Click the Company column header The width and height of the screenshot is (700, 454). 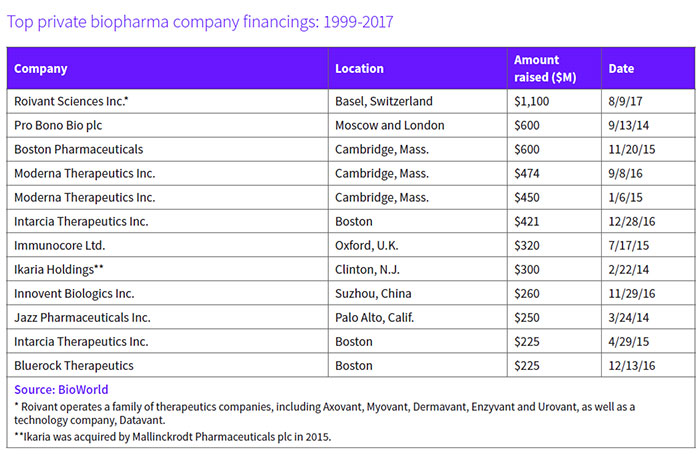click(41, 69)
